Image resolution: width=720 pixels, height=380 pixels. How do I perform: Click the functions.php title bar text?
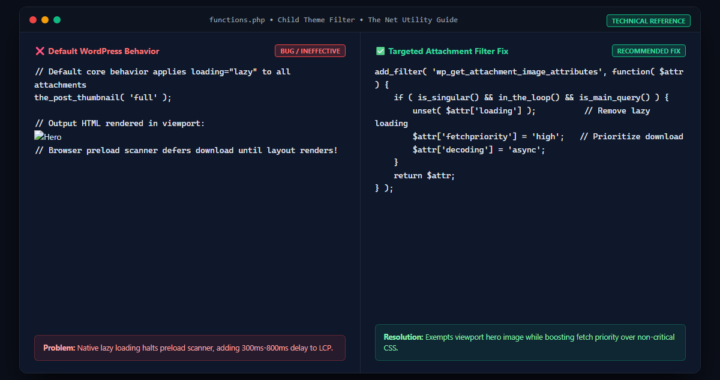pos(333,20)
